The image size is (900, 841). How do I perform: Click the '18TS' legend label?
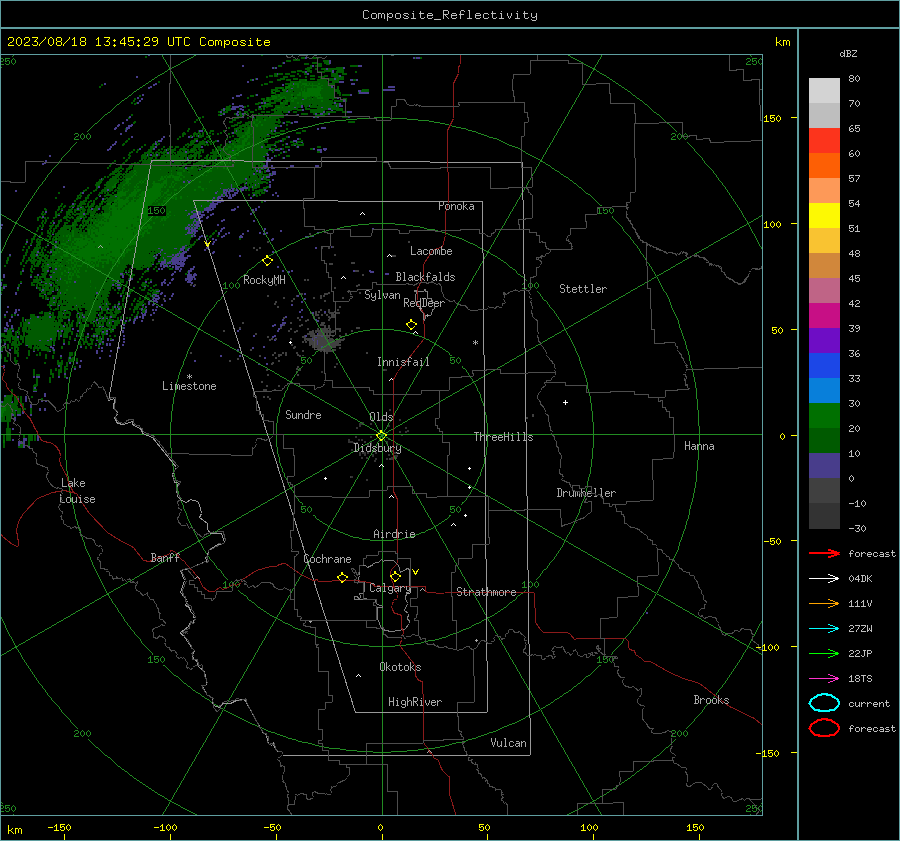coord(860,678)
